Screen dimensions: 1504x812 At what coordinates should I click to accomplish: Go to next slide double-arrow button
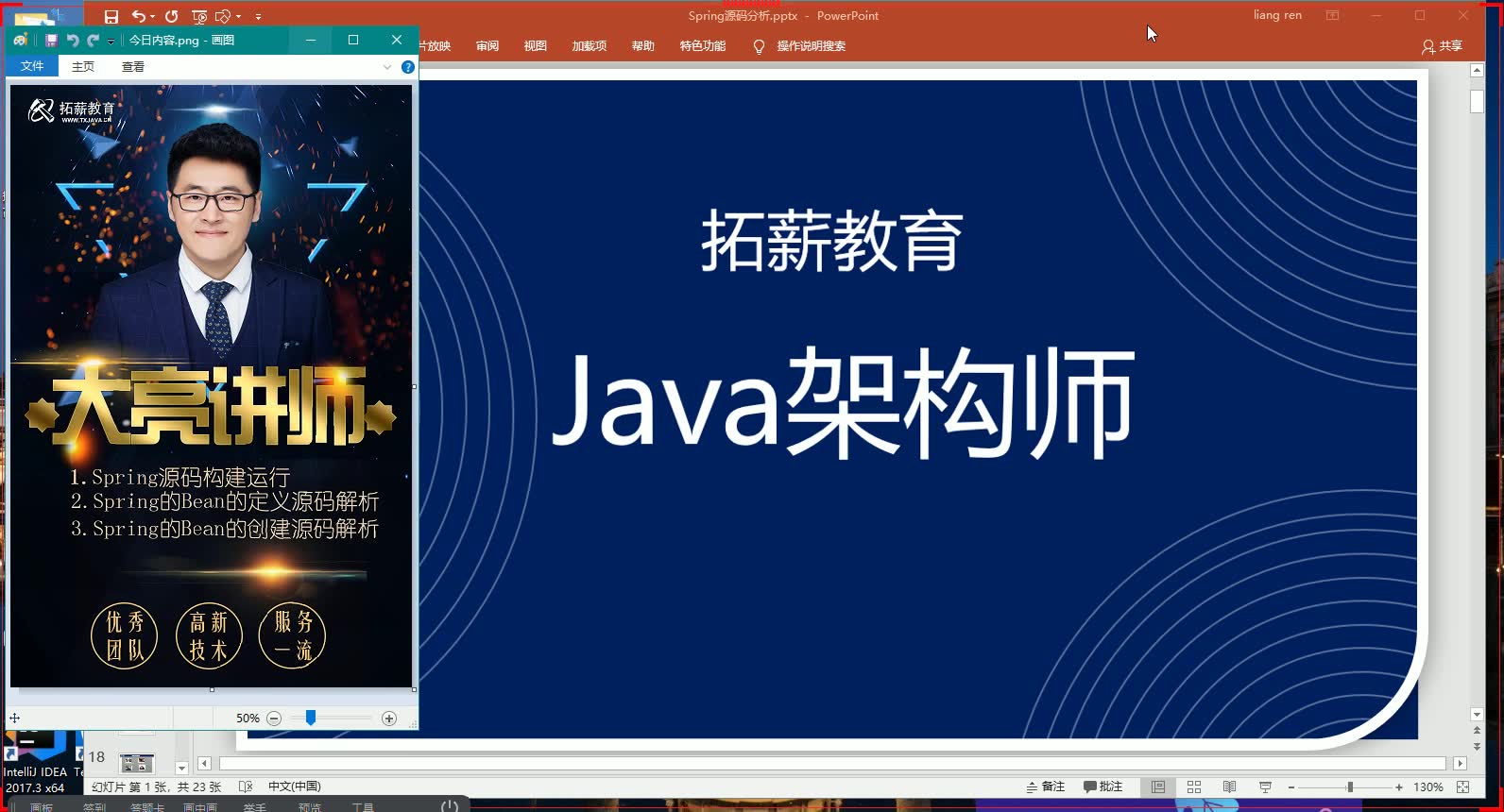pyautogui.click(x=1477, y=746)
